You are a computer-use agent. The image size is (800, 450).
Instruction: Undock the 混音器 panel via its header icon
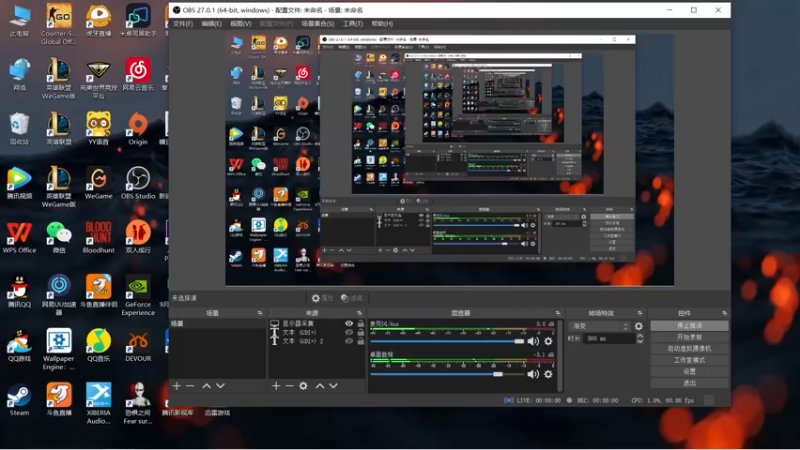(x=558, y=313)
